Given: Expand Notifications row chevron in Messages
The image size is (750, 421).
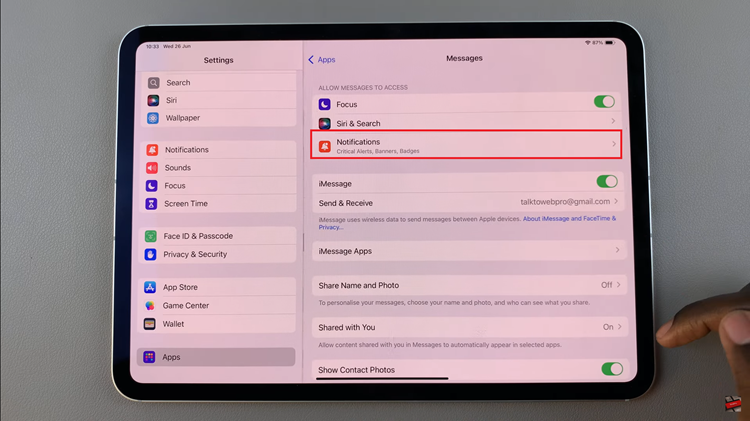Looking at the screenshot, I should pyautogui.click(x=614, y=144).
